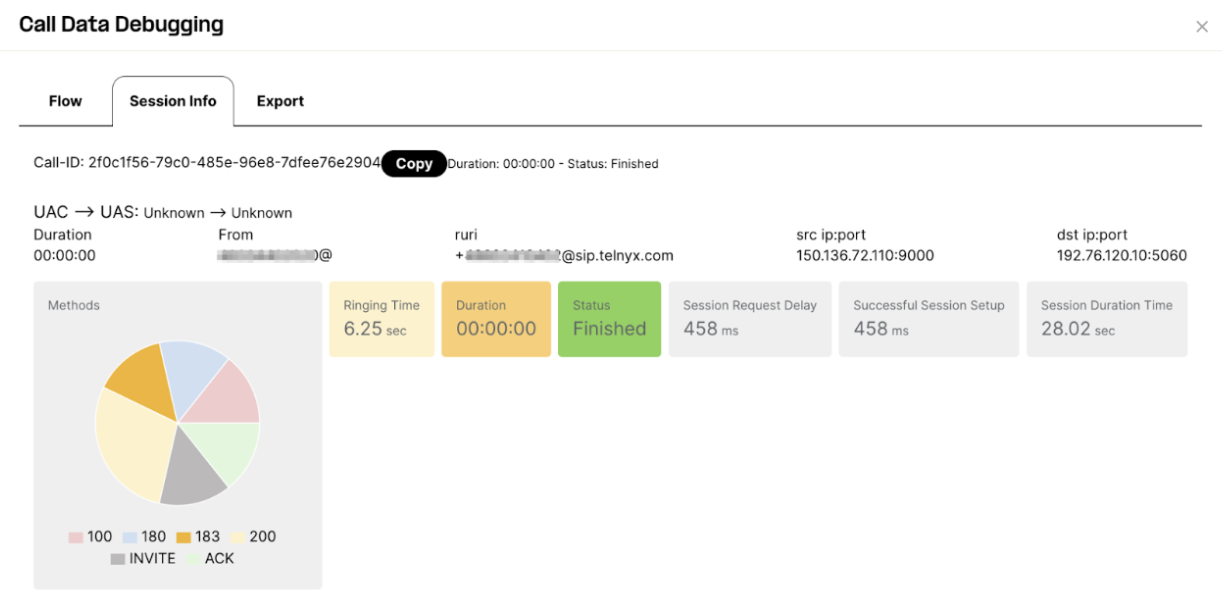Close the Call Data Debugging dialog
This screenshot has width=1226, height=600.
click(1202, 26)
